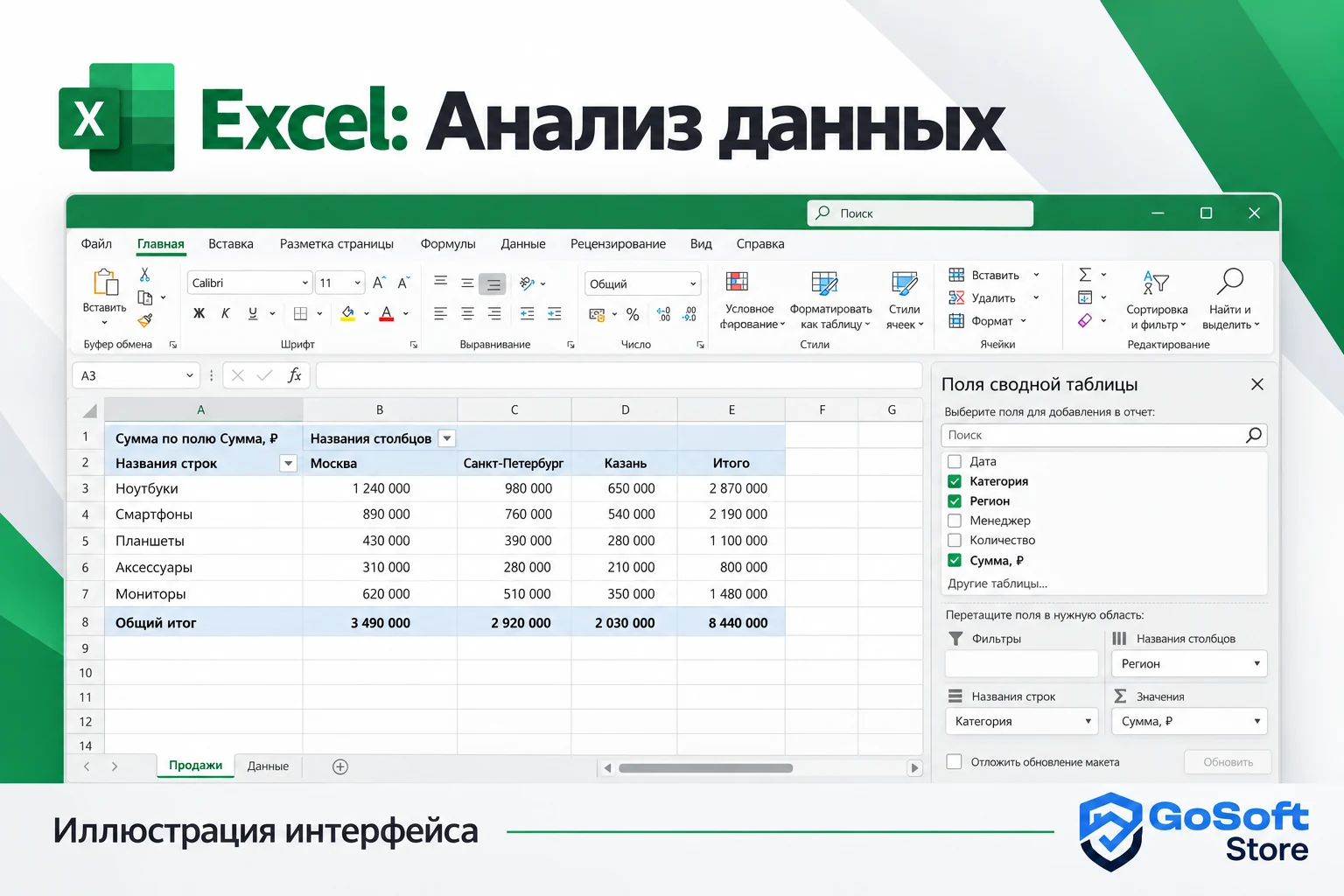This screenshot has width=1344, height=896.
Task: Toggle italic with the К button
Action: pyautogui.click(x=226, y=313)
